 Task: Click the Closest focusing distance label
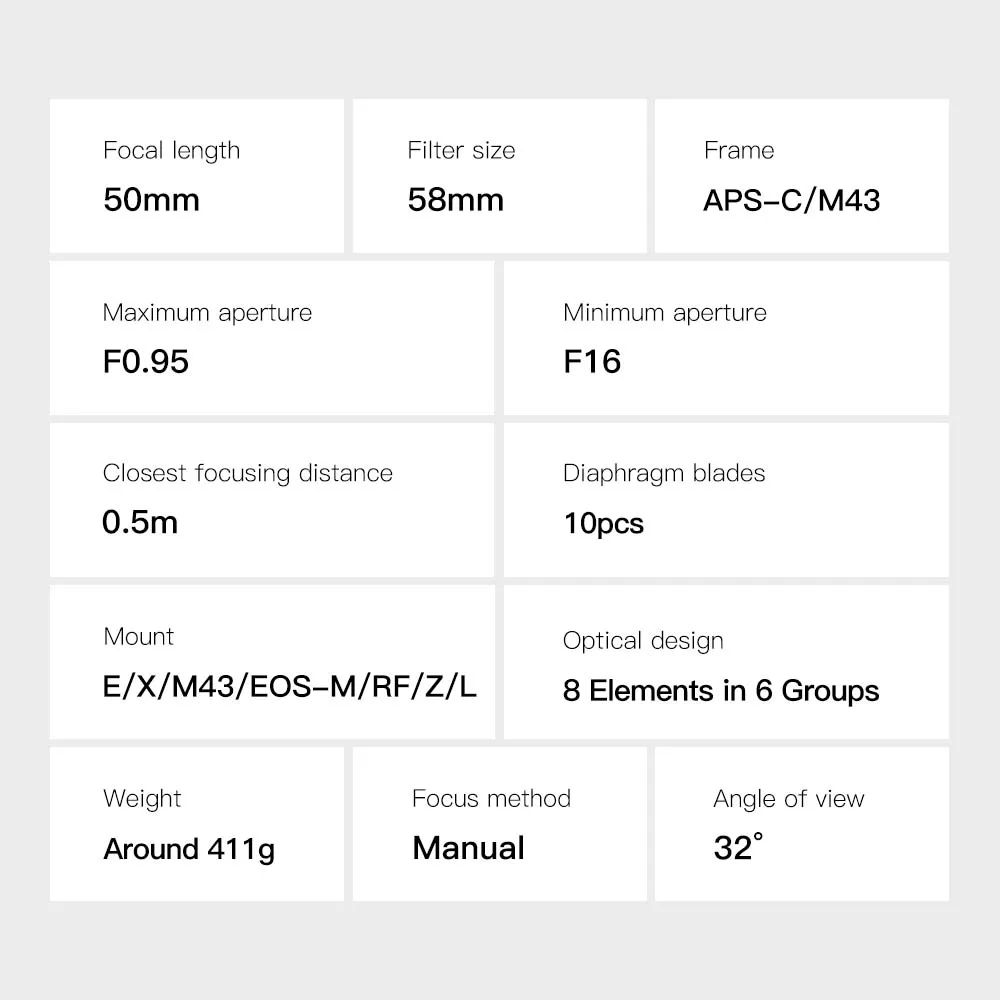[247, 473]
